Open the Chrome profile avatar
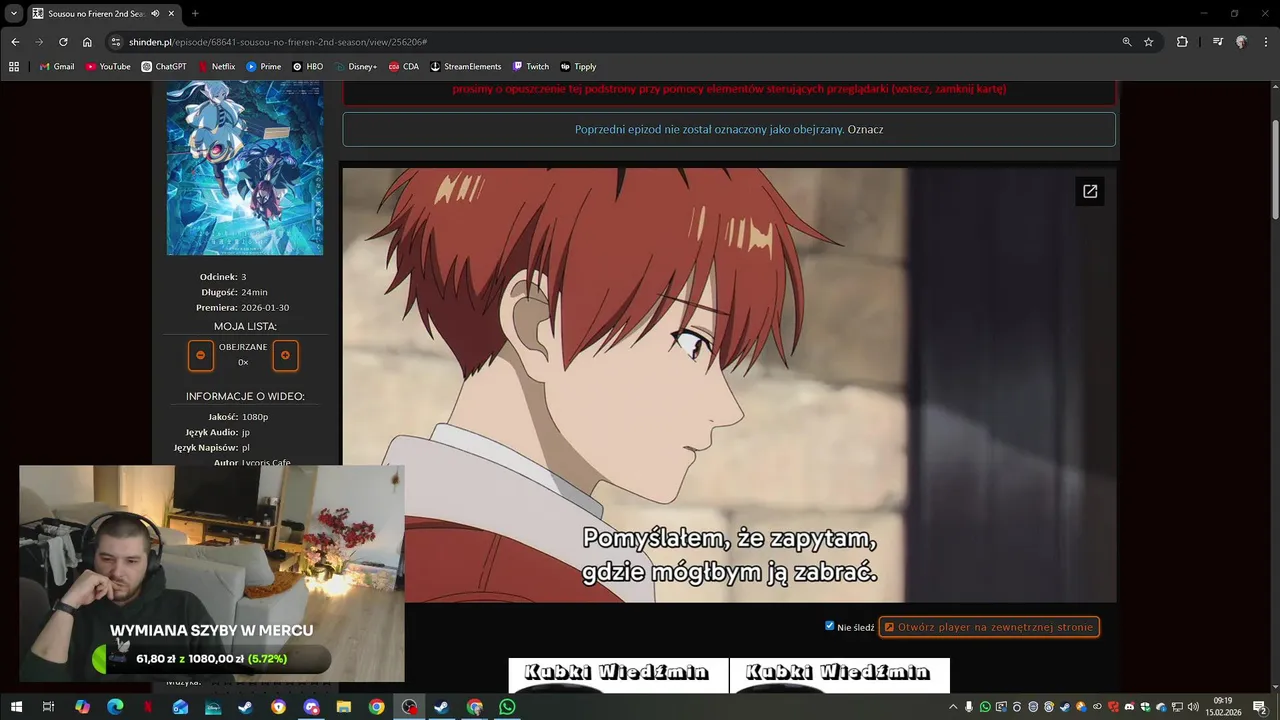Image resolution: width=1280 pixels, height=720 pixels. 1241,42
